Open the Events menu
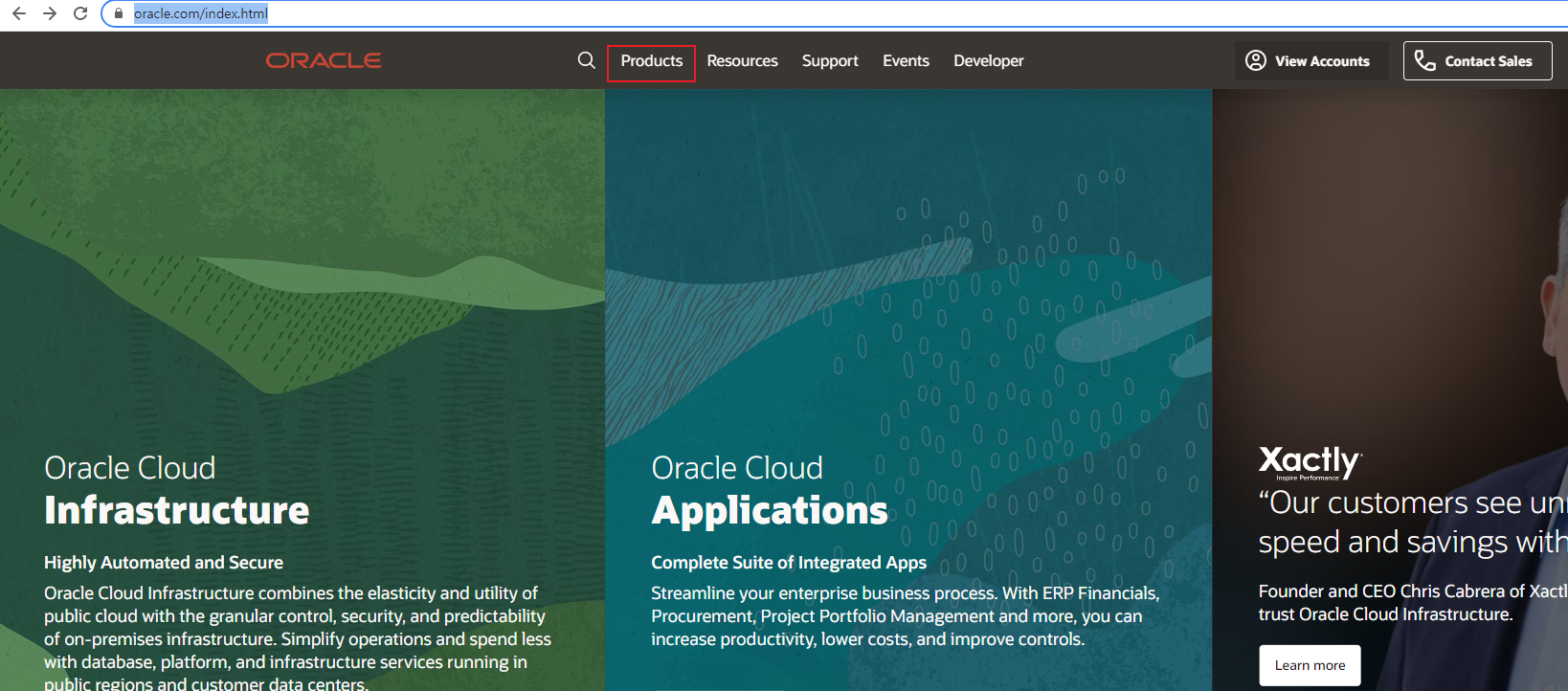1568x691 pixels. [906, 60]
